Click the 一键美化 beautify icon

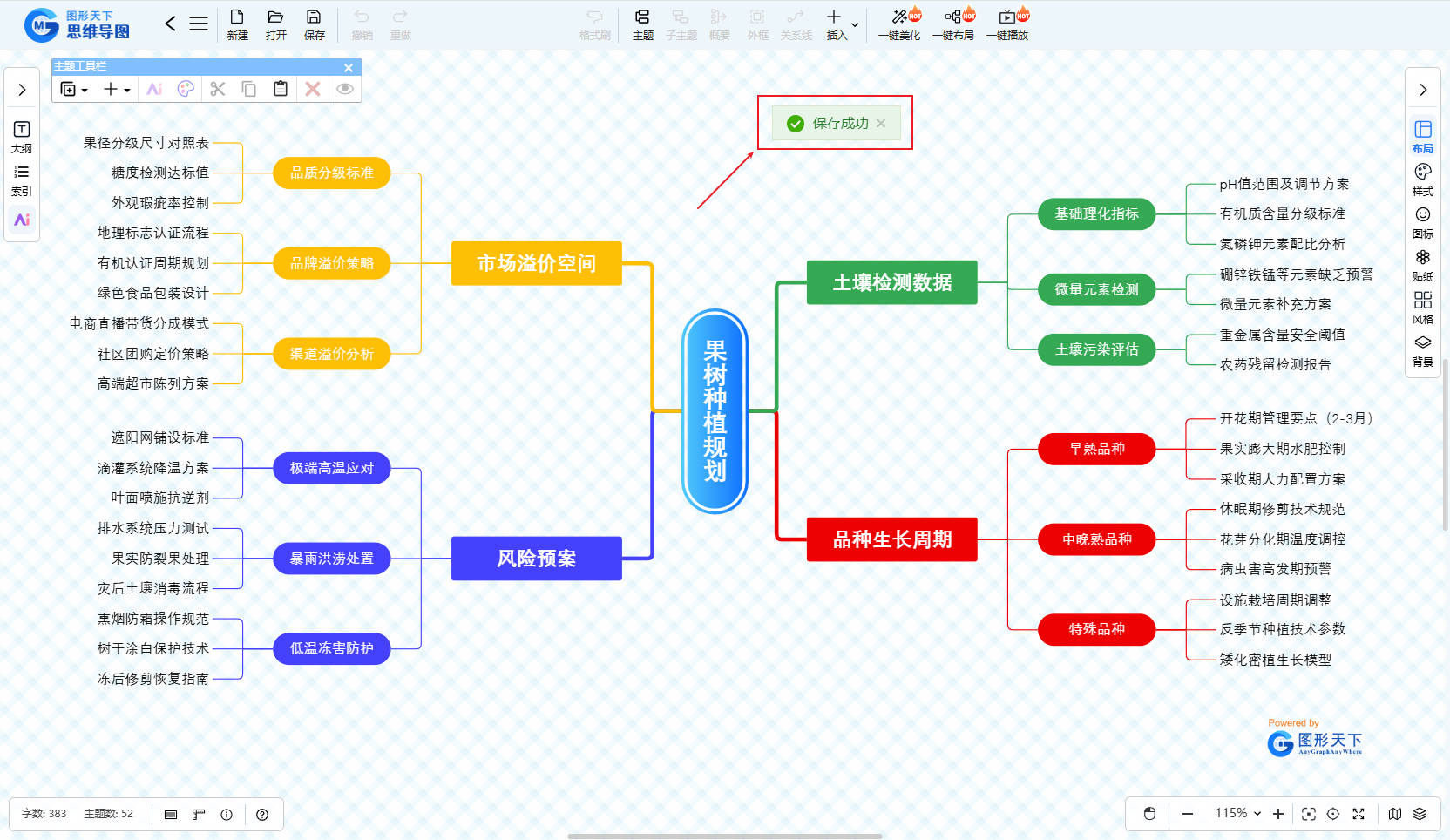(899, 24)
